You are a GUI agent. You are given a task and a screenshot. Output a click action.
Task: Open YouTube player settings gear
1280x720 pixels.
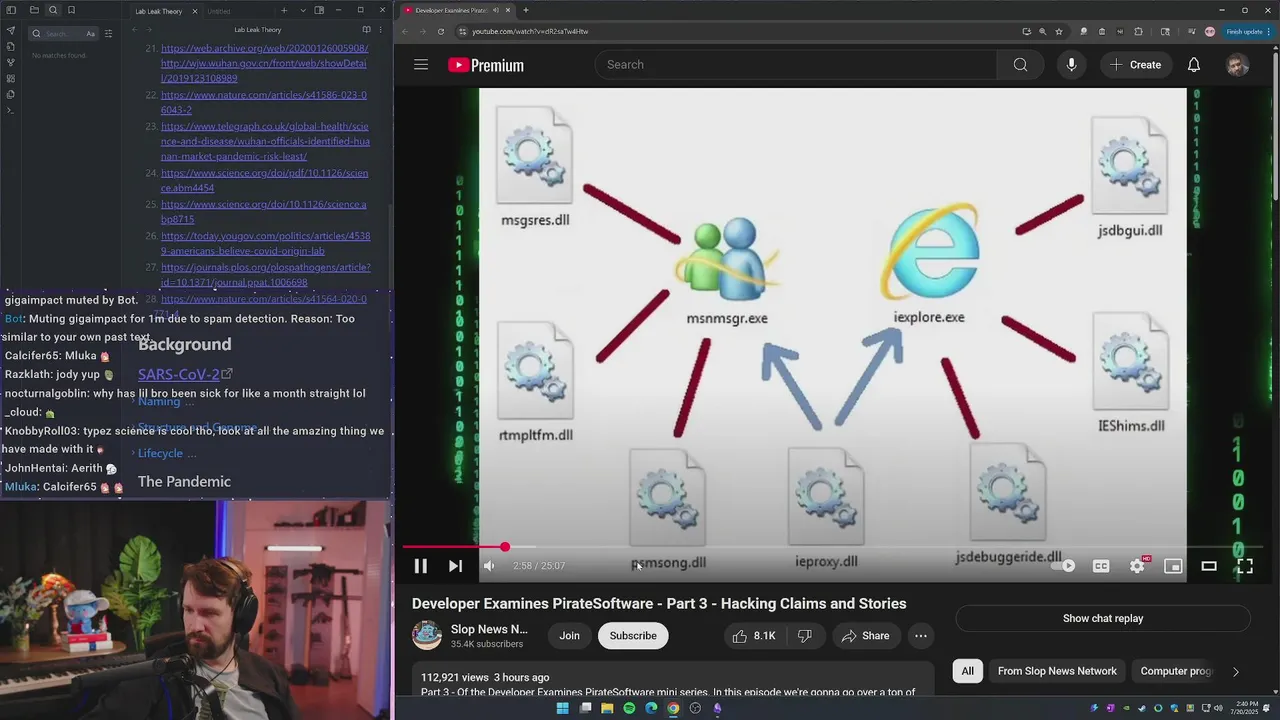(1137, 566)
